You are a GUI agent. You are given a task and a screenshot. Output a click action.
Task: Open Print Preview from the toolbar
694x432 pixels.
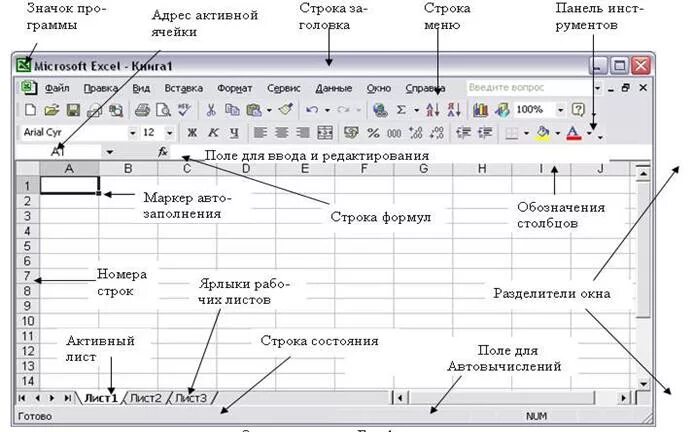click(x=163, y=109)
